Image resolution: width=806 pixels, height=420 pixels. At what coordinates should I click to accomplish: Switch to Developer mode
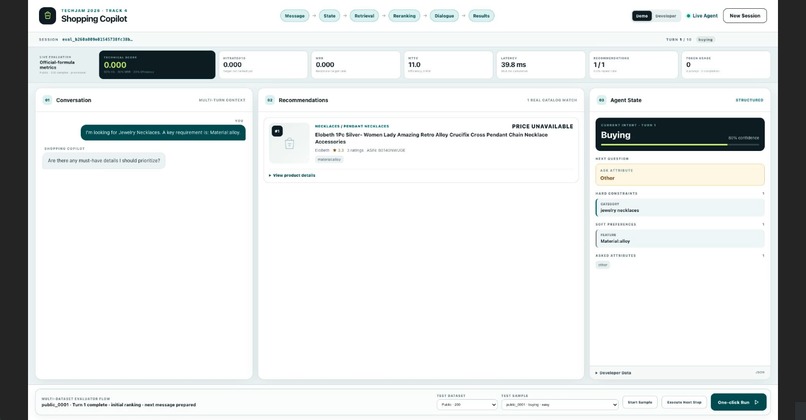pyautogui.click(x=666, y=16)
